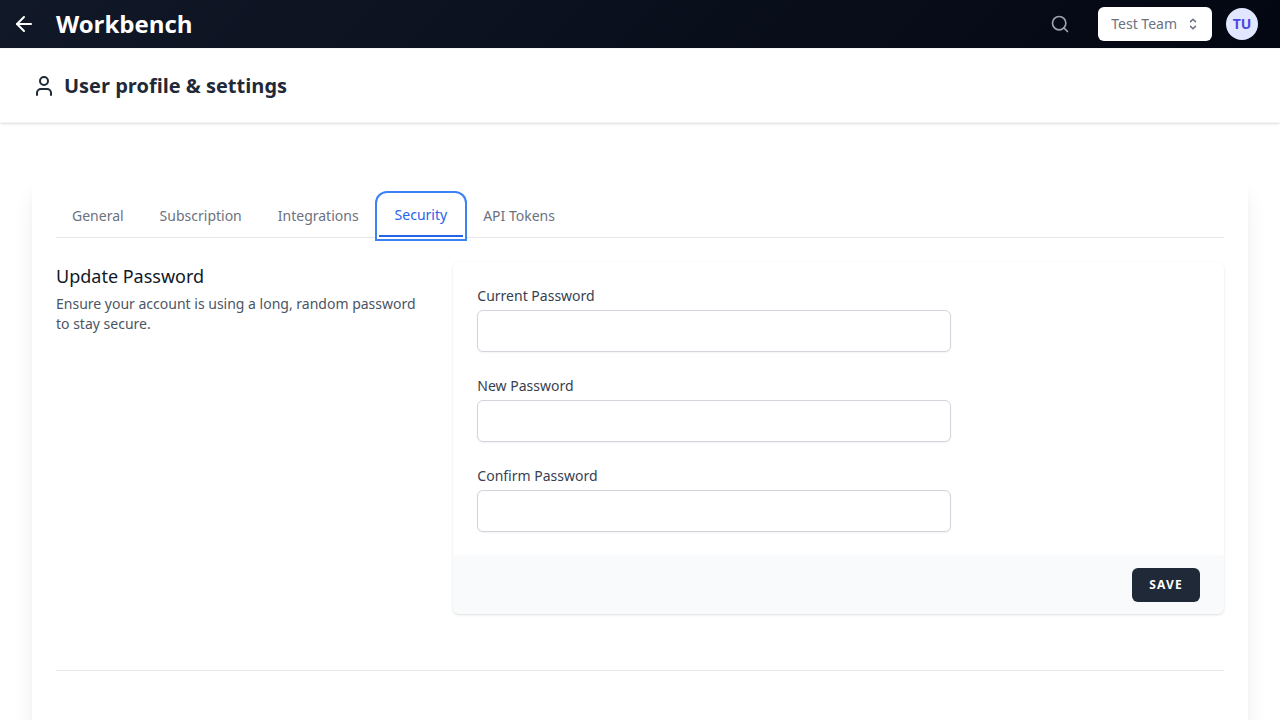Click the password security description text

[x=236, y=314]
